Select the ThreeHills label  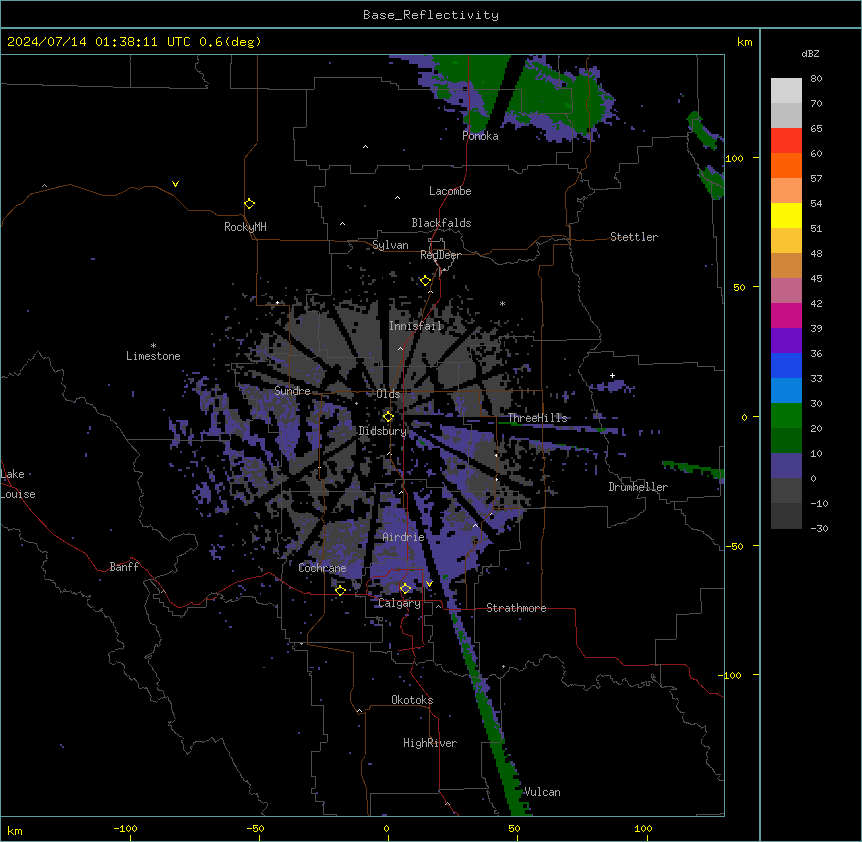[537, 418]
